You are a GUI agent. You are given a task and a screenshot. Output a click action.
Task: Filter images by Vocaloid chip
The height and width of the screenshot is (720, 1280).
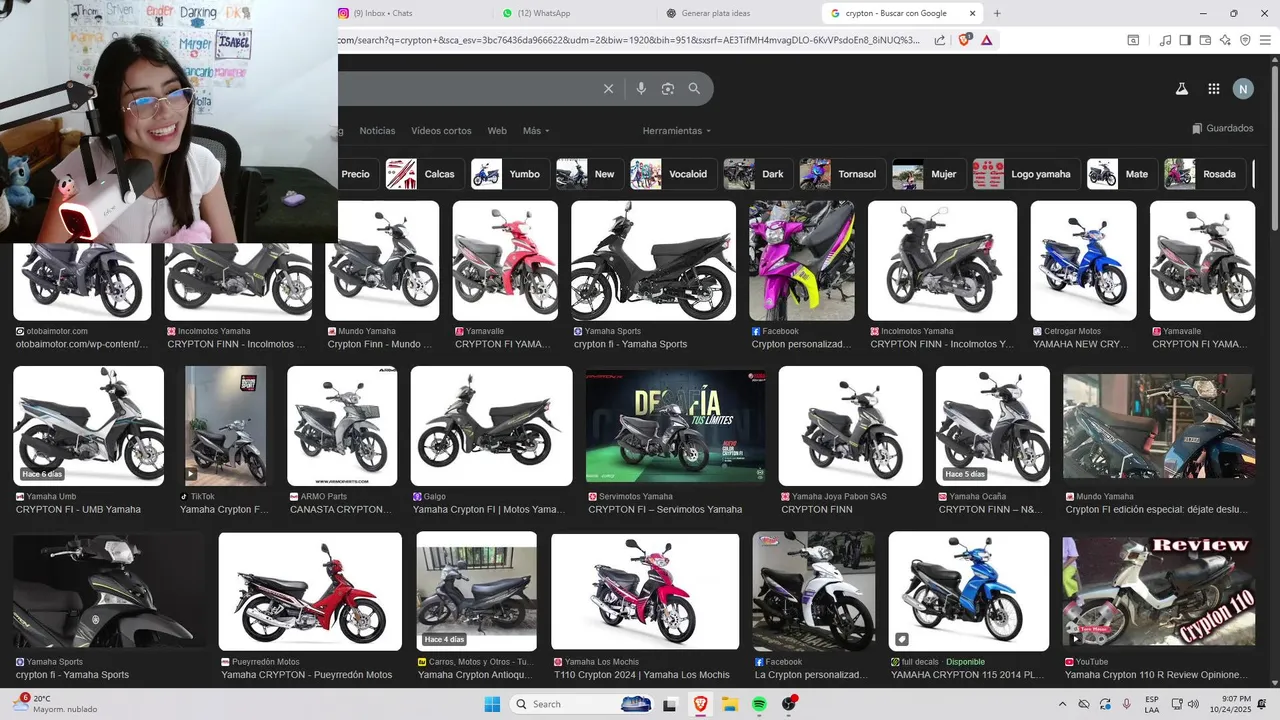click(672, 174)
